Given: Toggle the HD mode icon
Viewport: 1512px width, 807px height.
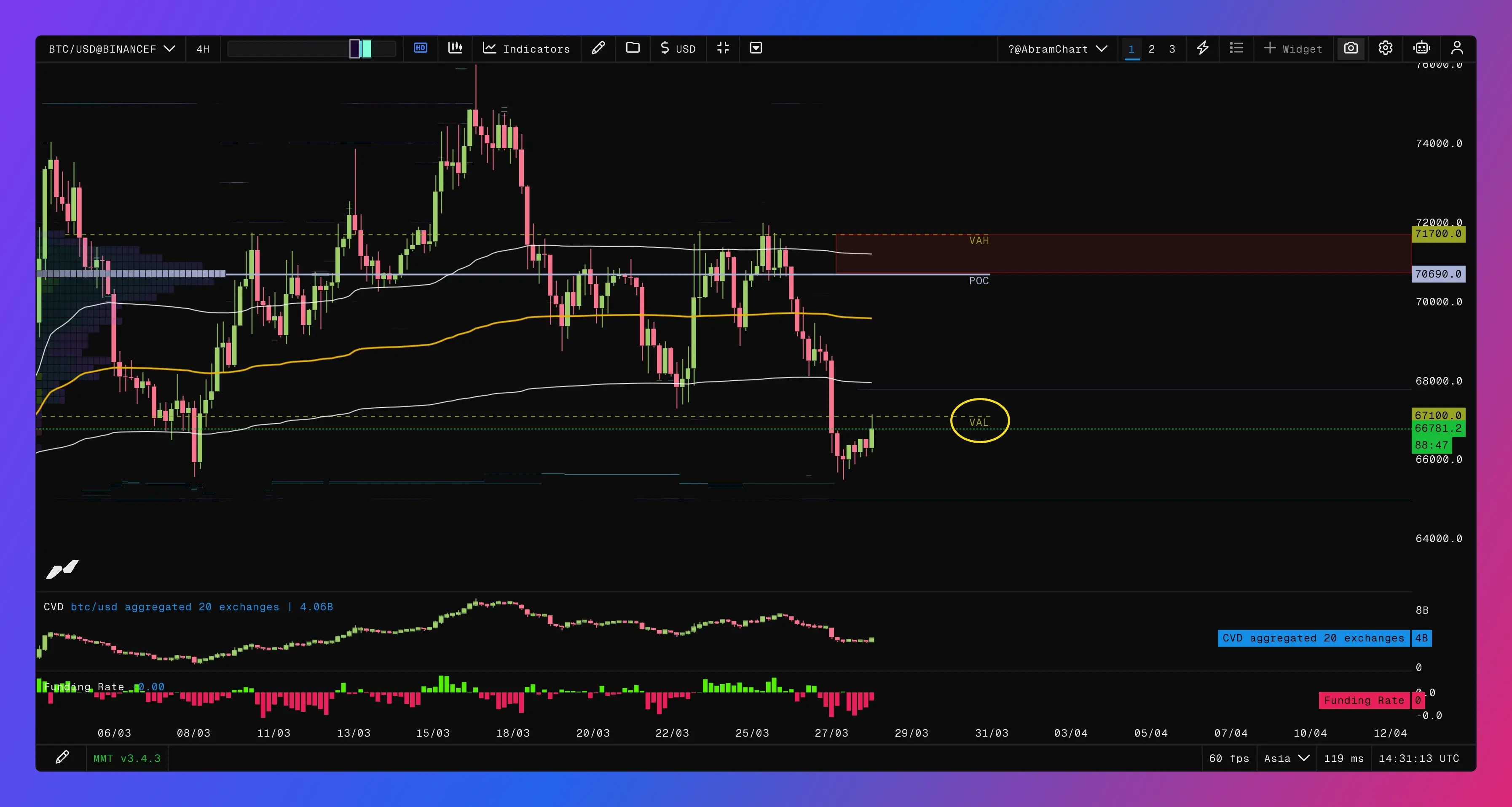Looking at the screenshot, I should tap(420, 48).
